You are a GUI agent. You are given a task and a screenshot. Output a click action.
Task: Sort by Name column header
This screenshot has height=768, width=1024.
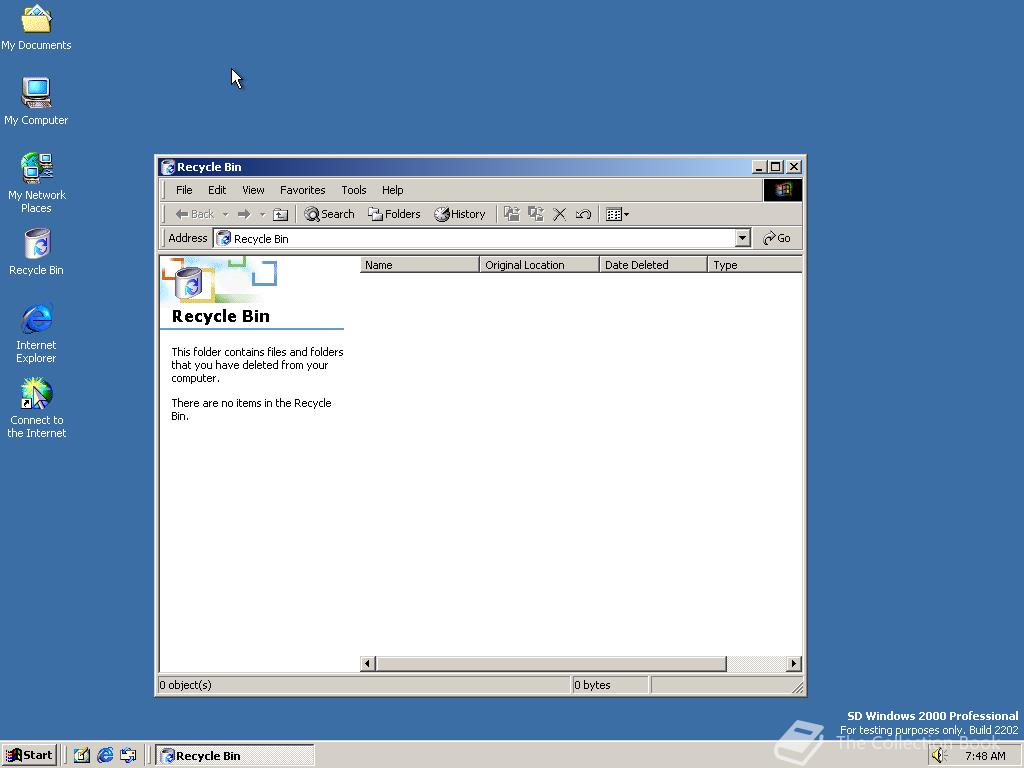tap(419, 264)
